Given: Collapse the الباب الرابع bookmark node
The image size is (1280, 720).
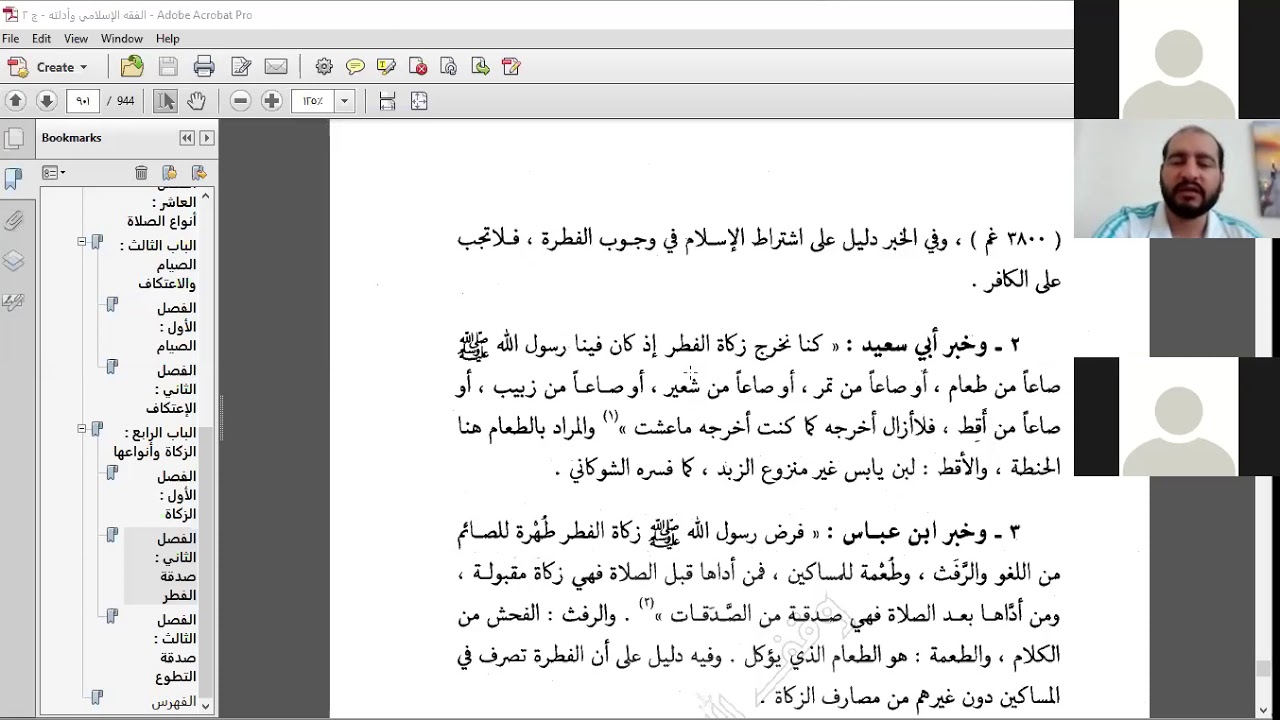Looking at the screenshot, I should 82,429.
